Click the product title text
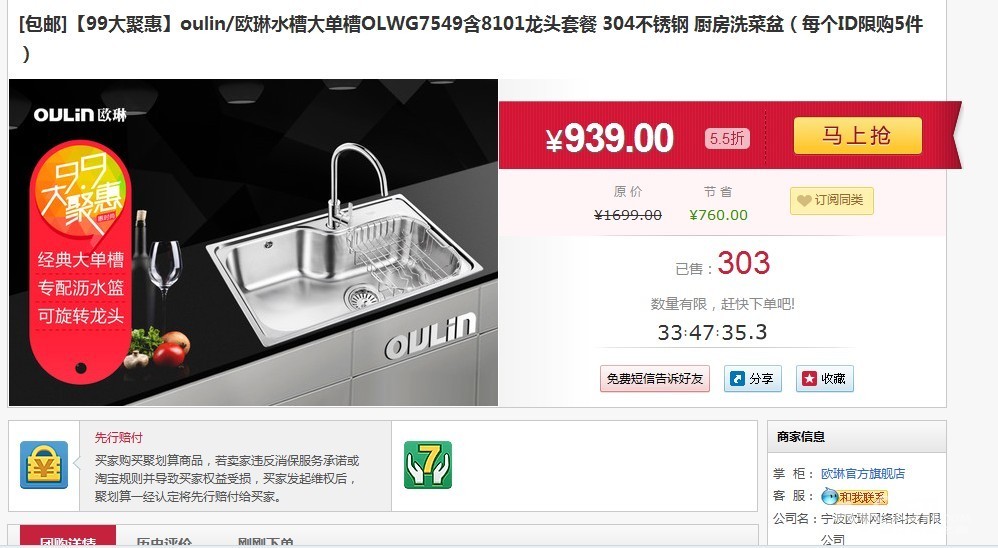 [x=471, y=38]
